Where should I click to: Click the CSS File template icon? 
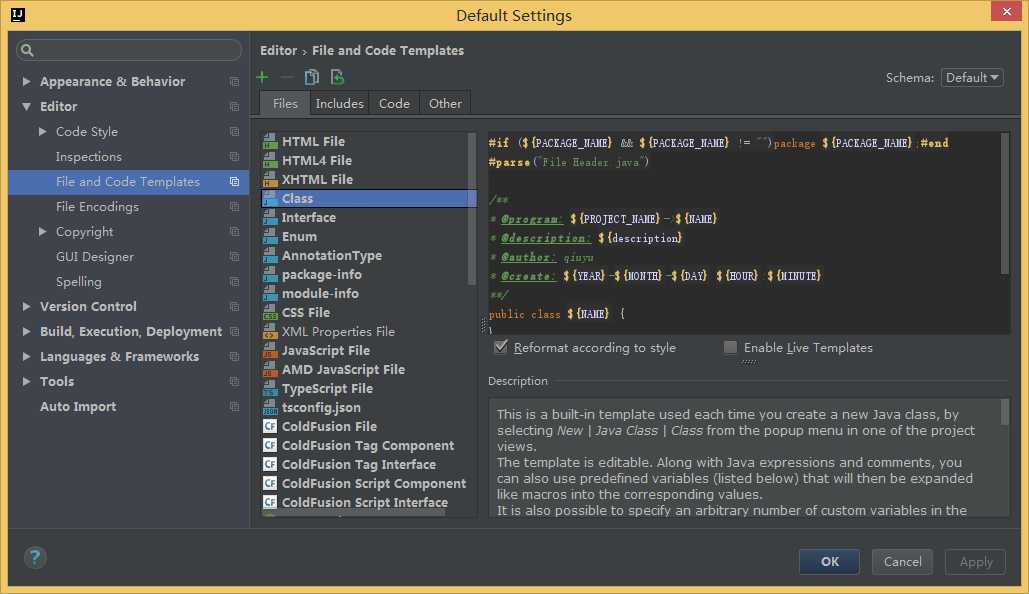tap(270, 313)
